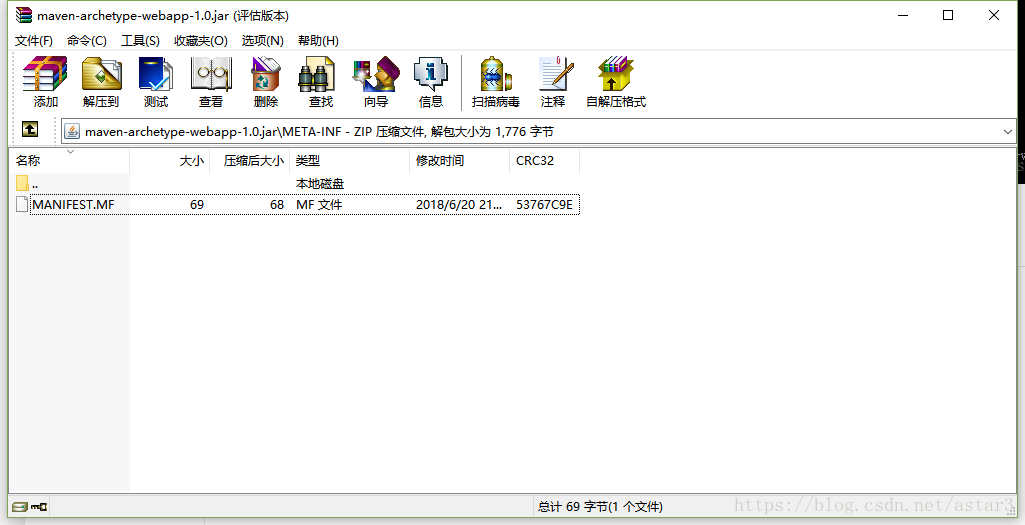Sort by Packed size (压缩后大小) header
1025x525 pixels.
[249, 161]
